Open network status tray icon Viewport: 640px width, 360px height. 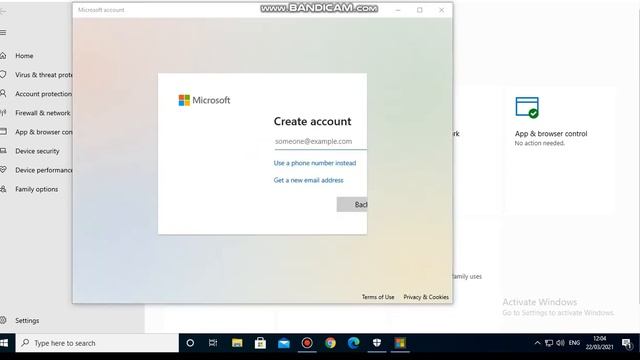coord(549,343)
